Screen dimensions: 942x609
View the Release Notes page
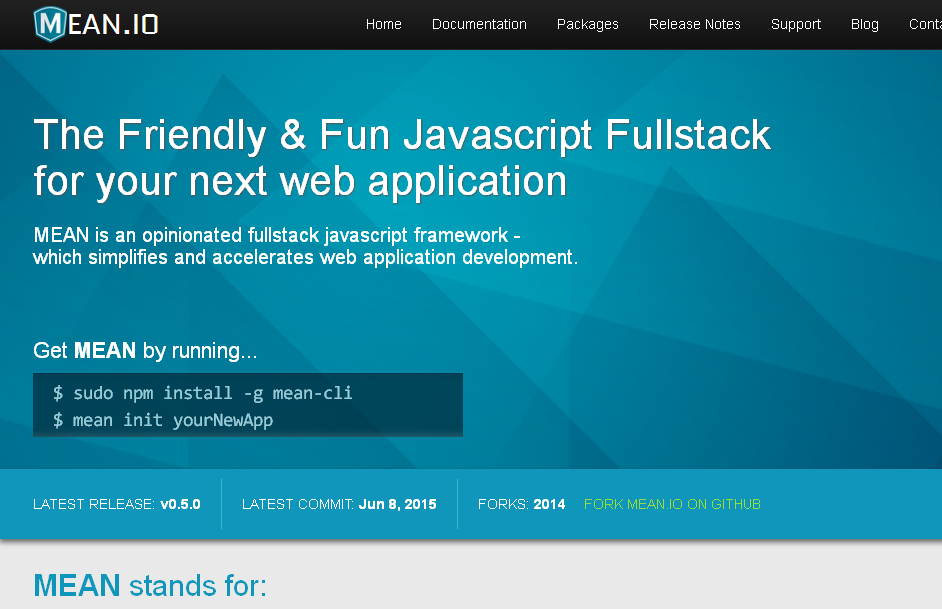pyautogui.click(x=694, y=24)
